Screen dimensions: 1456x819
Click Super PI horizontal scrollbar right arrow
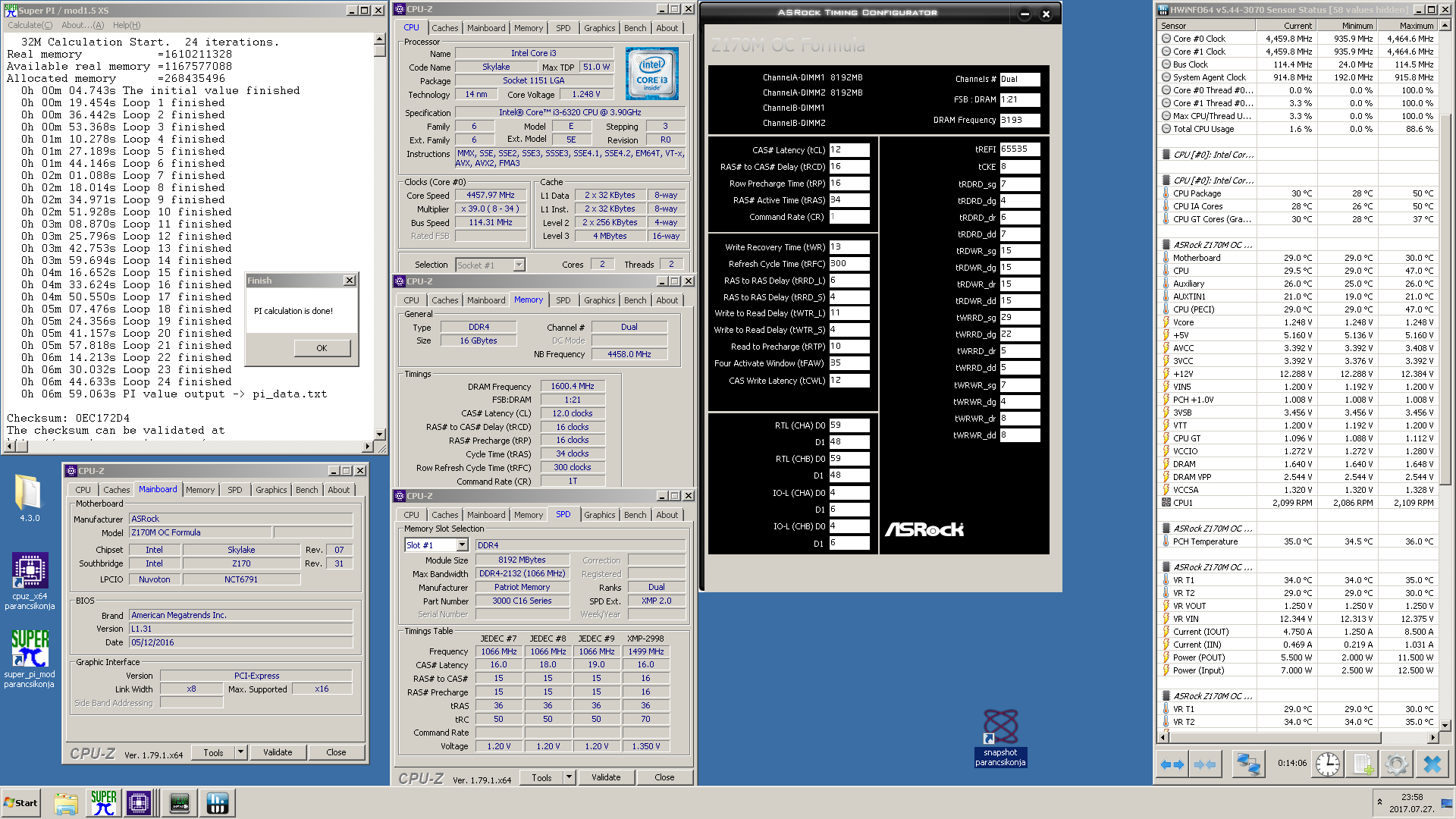coord(367,447)
